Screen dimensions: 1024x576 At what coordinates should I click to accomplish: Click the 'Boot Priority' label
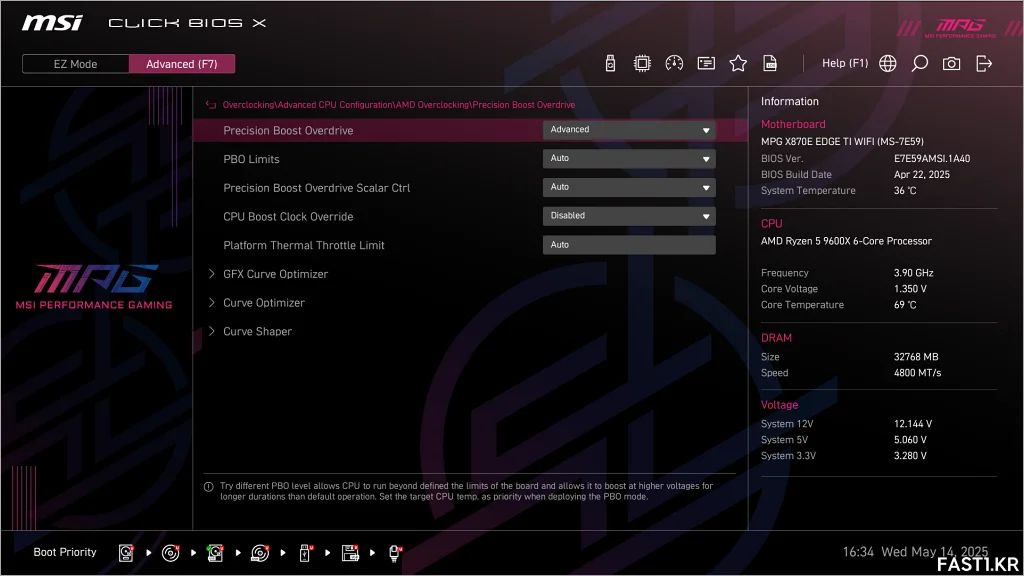click(x=65, y=552)
